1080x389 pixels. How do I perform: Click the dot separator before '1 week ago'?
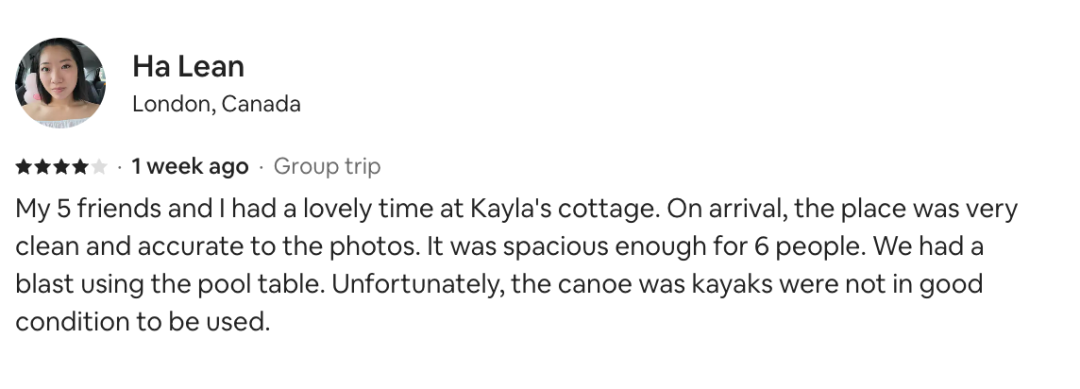[x=120, y=167]
